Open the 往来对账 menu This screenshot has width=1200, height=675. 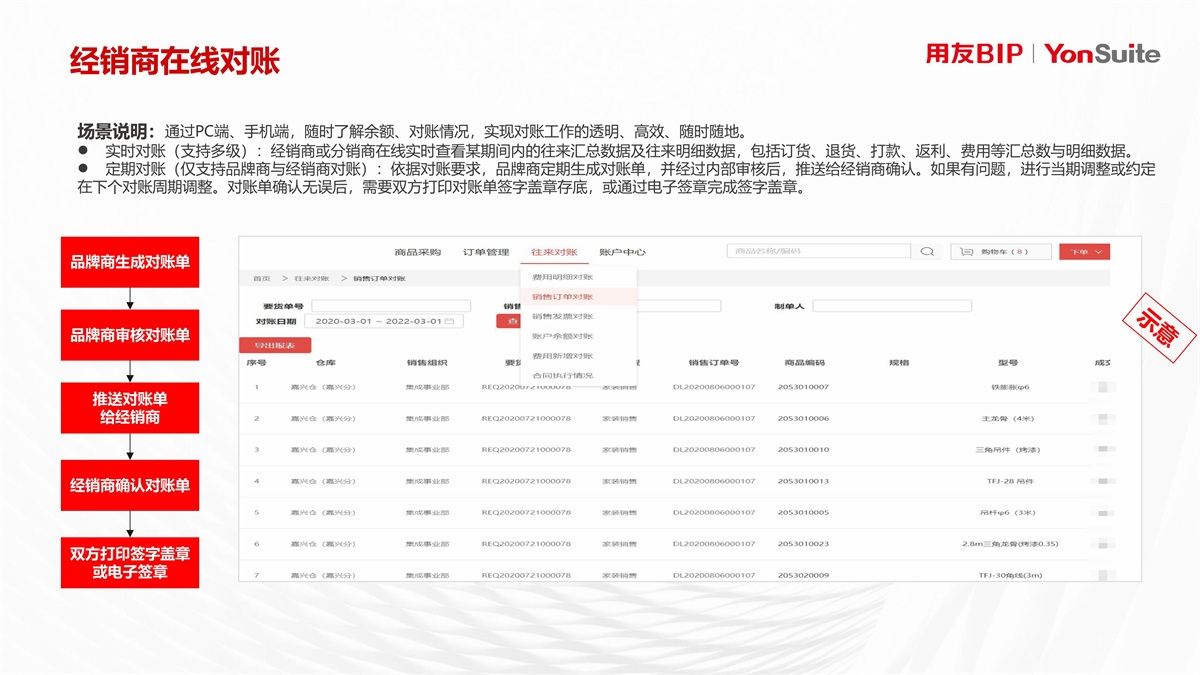[x=554, y=252]
